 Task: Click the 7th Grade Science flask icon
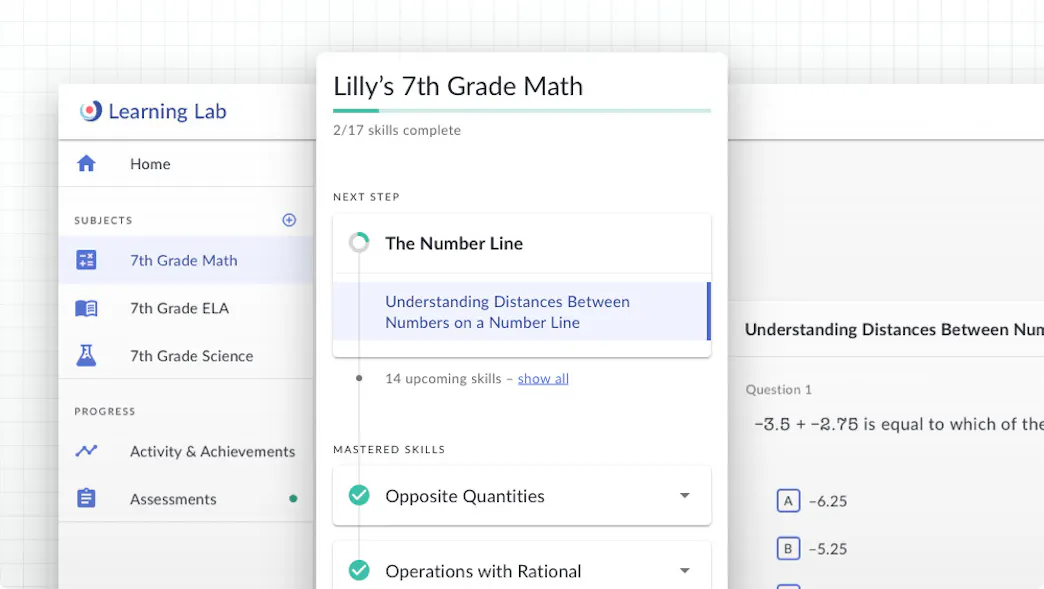87,355
